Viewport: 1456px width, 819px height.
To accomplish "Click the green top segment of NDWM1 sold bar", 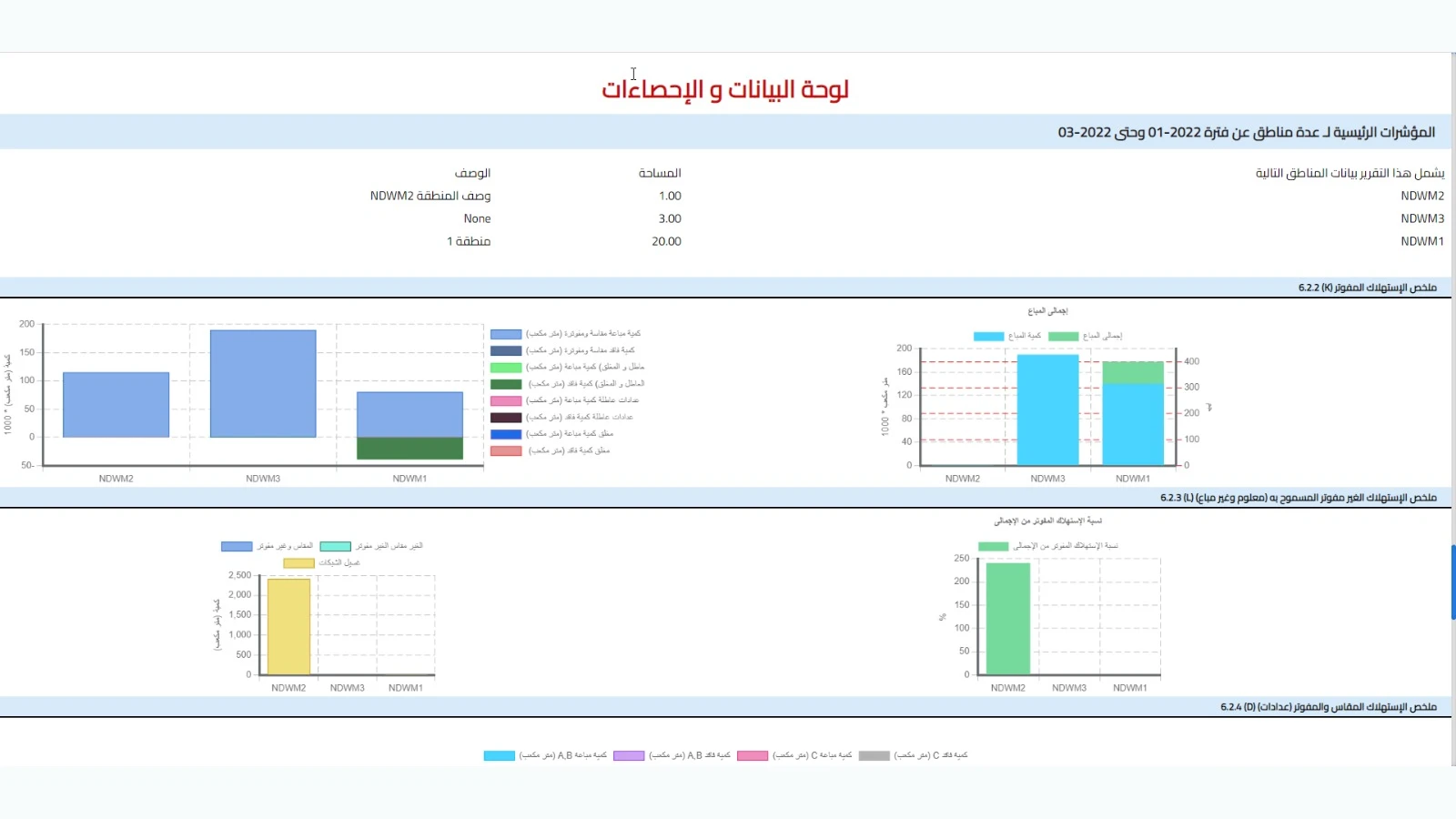I will [1133, 372].
